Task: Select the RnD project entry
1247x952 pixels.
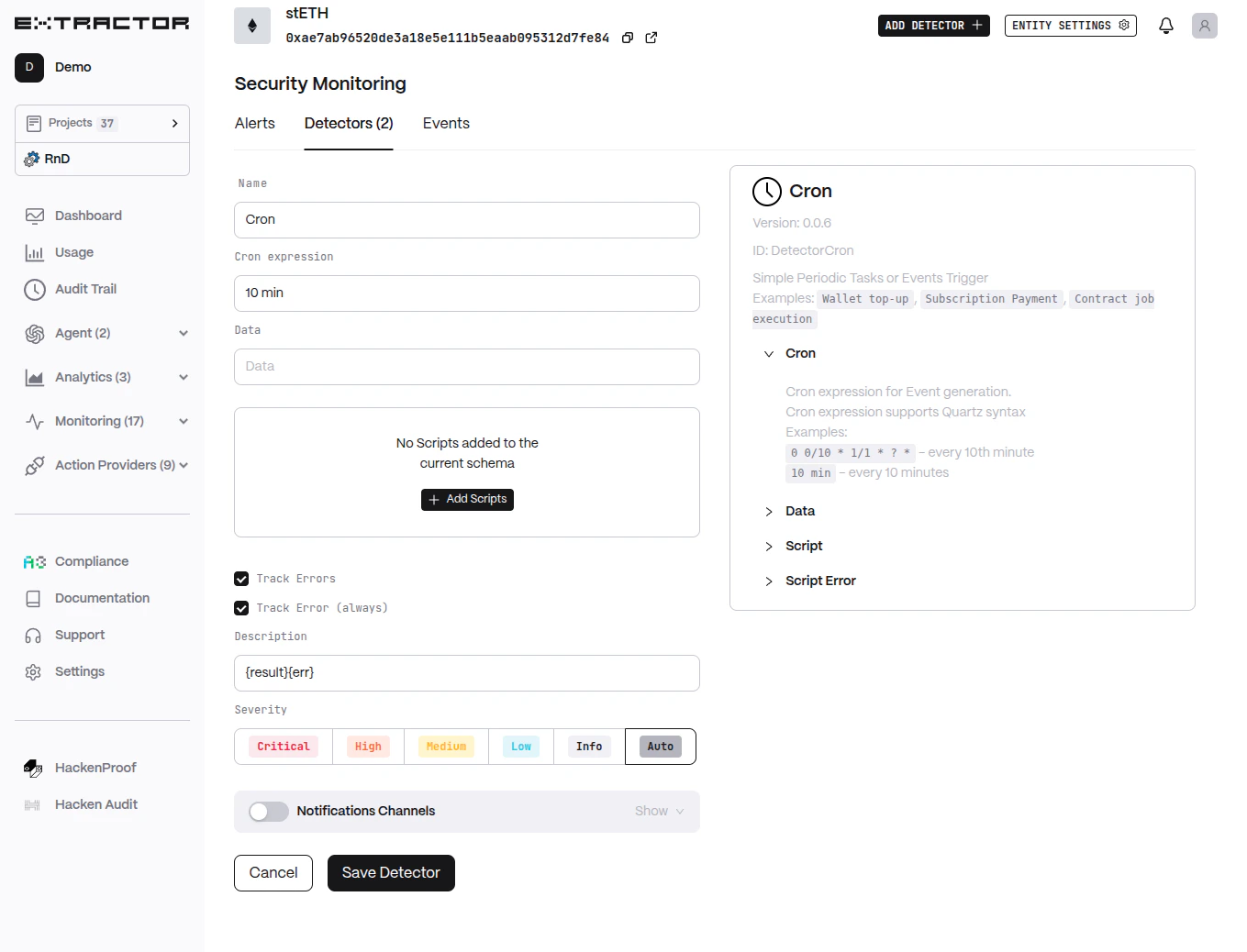Action: pos(102,159)
